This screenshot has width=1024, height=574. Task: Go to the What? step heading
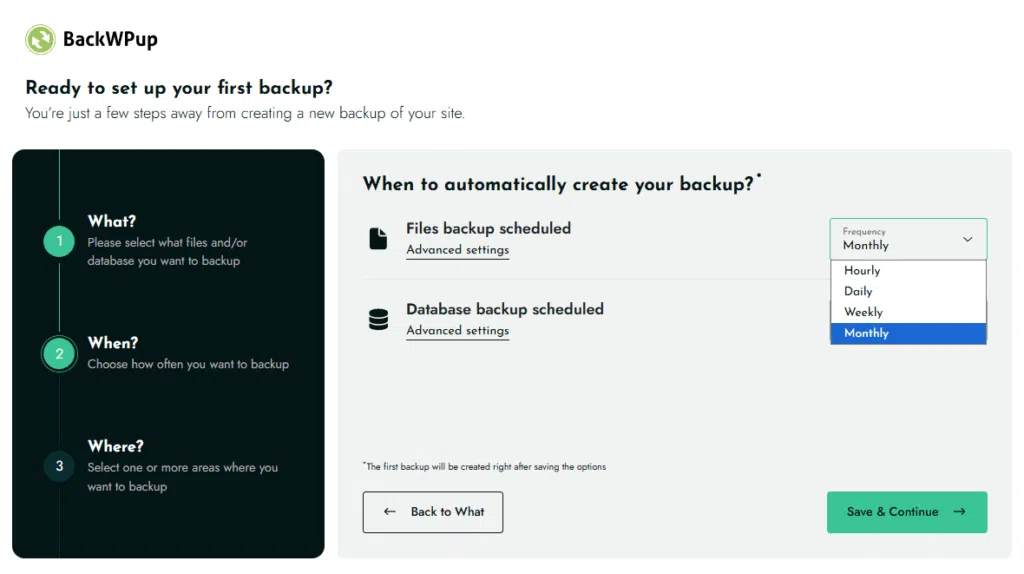click(x=111, y=221)
